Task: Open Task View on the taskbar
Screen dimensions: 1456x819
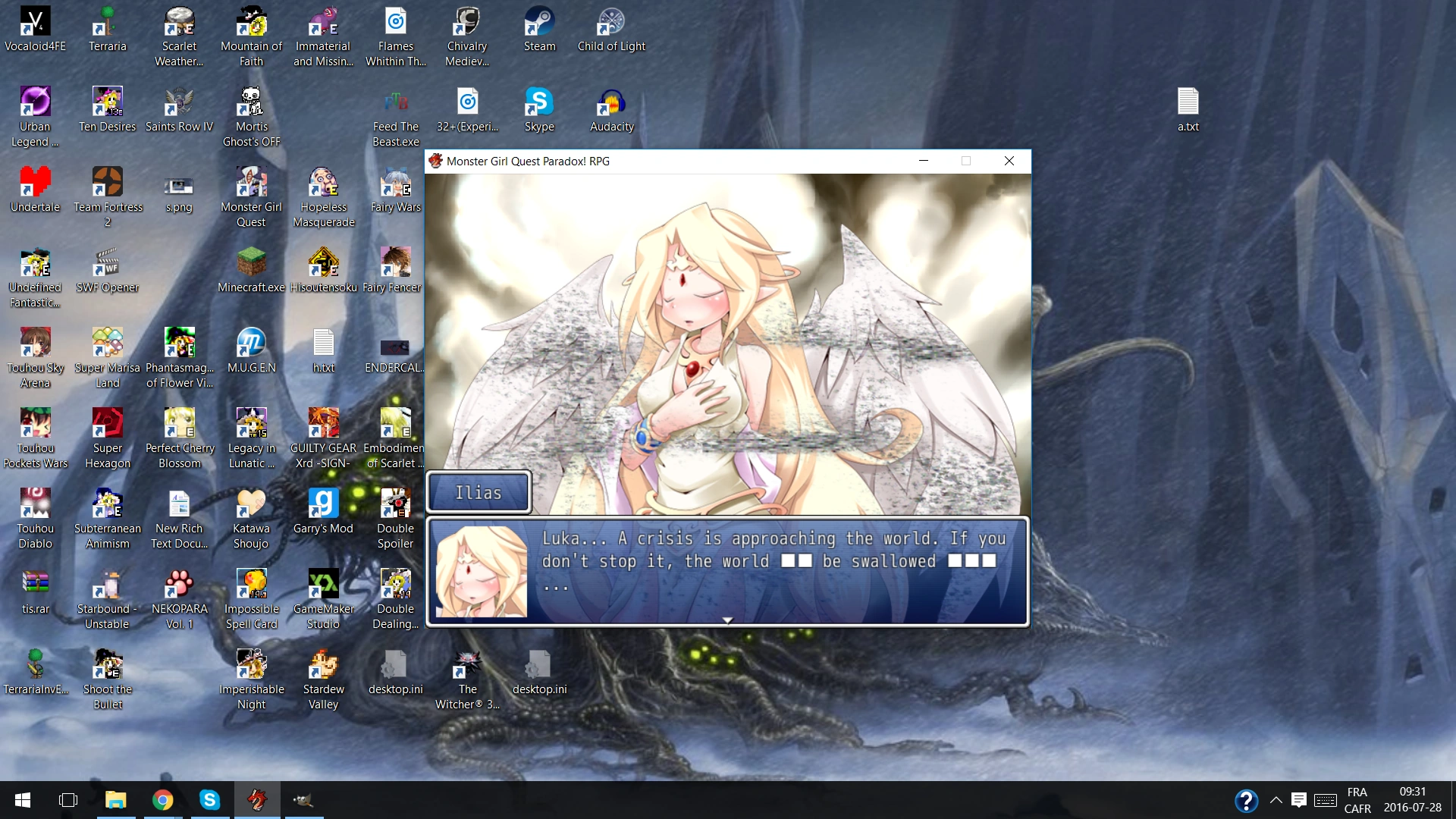Action: [x=68, y=800]
